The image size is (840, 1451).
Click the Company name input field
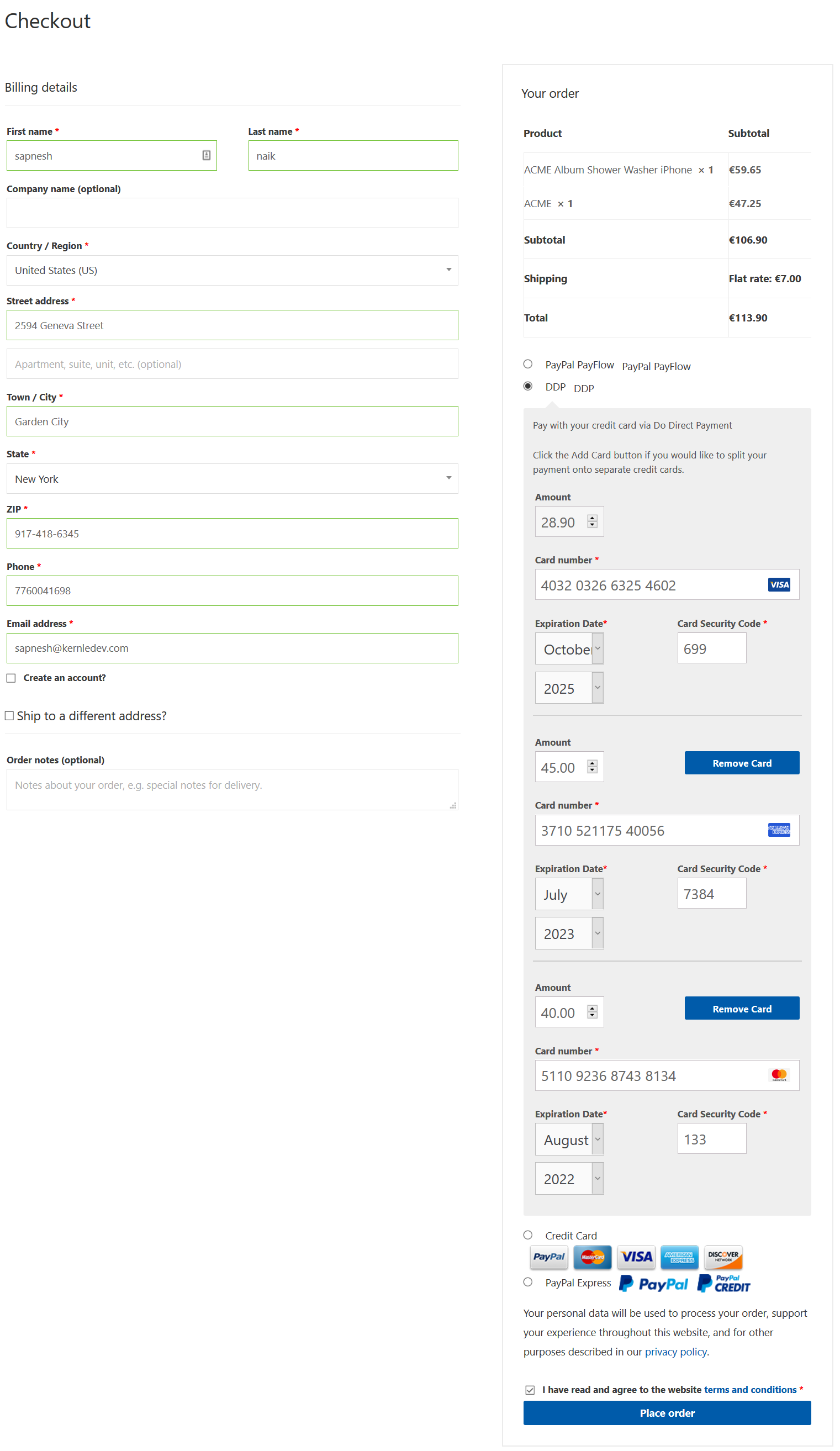point(232,213)
